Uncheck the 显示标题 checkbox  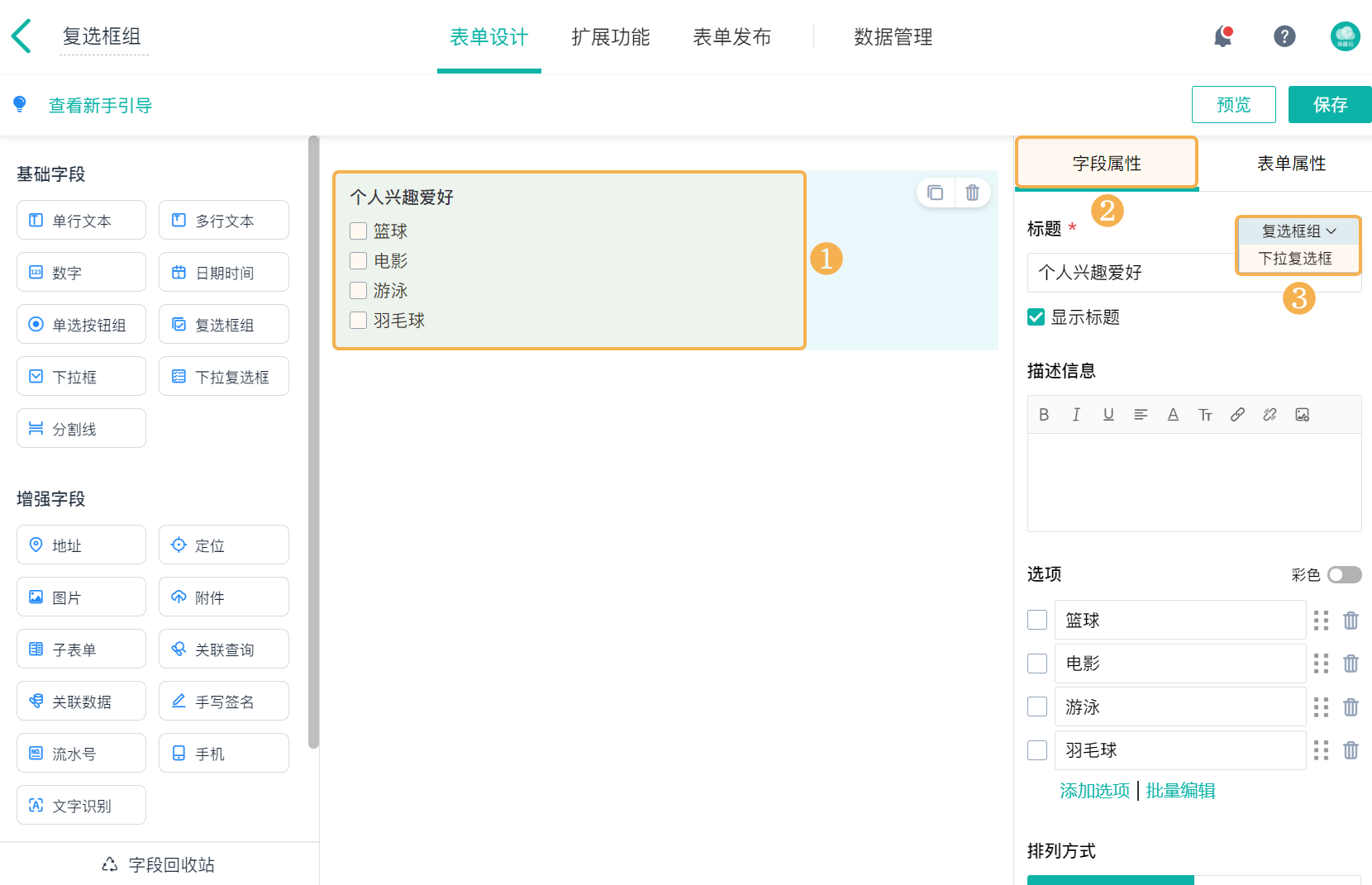(x=1036, y=317)
